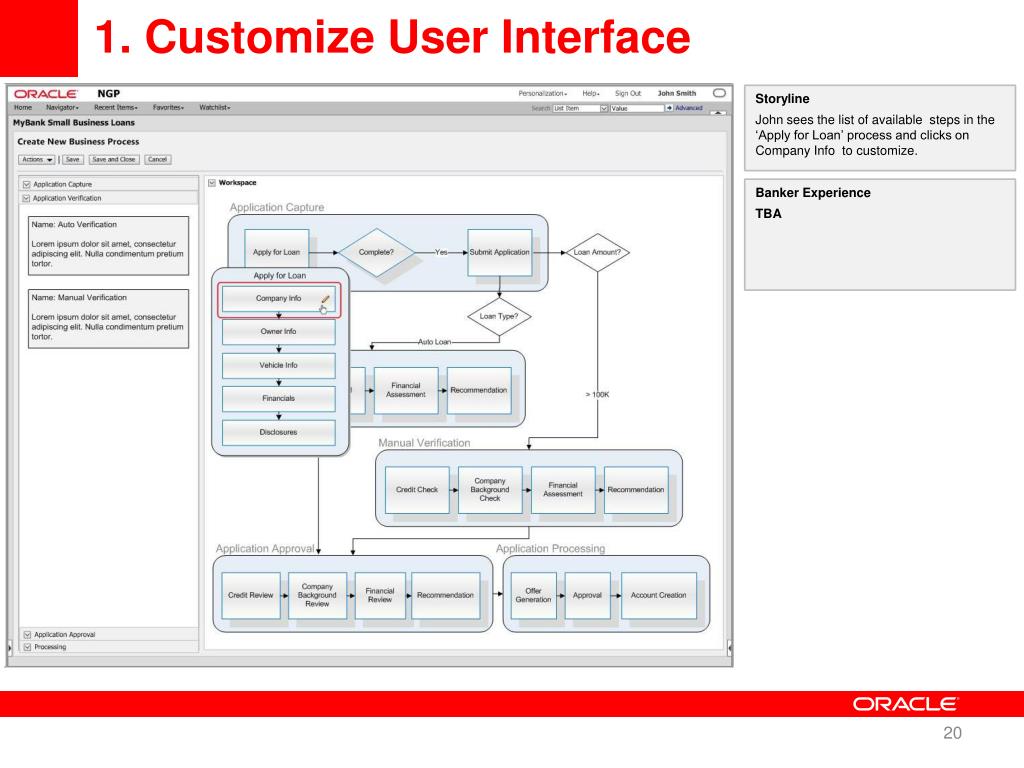1024x768 pixels.
Task: Open the Recent Items menu
Action: (x=116, y=107)
